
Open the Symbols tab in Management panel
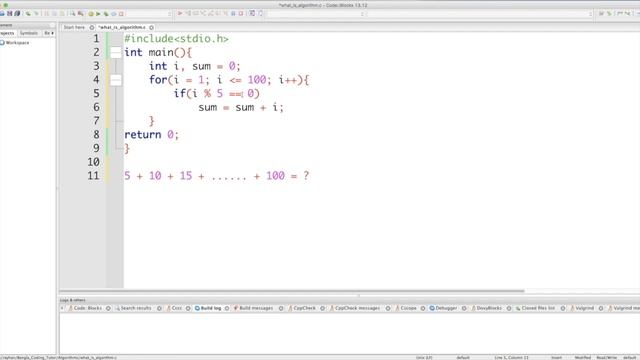(29, 33)
